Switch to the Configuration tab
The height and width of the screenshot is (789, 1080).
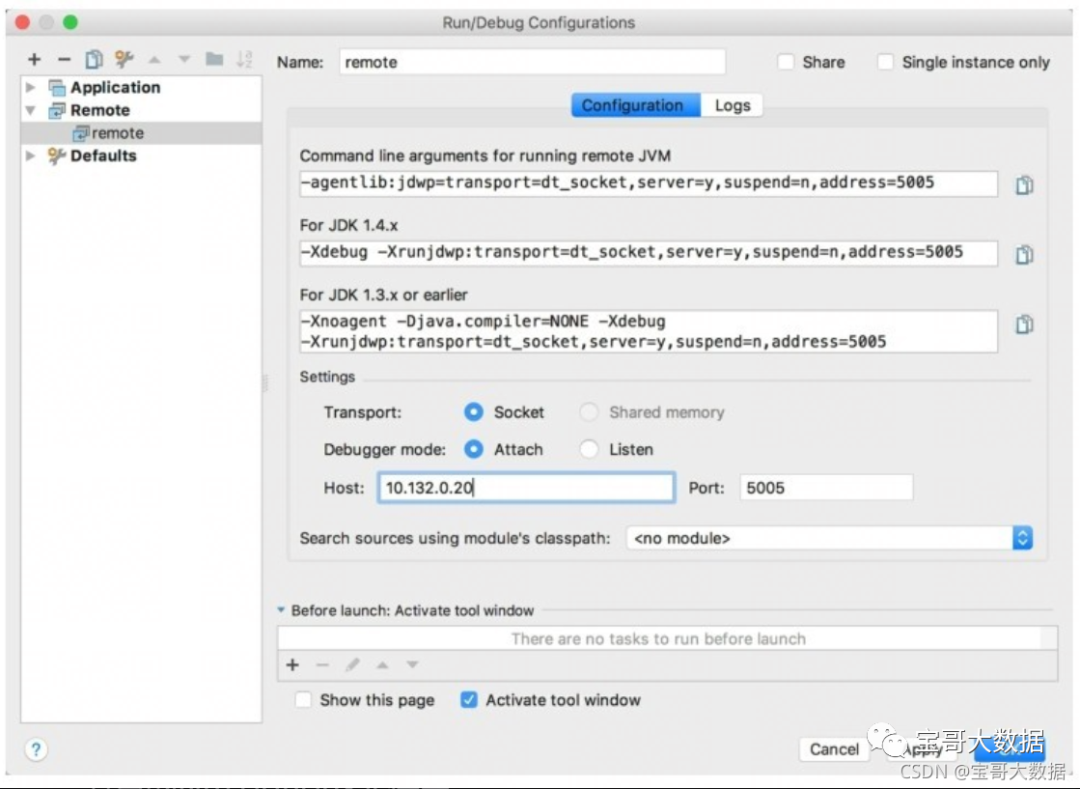click(x=636, y=105)
